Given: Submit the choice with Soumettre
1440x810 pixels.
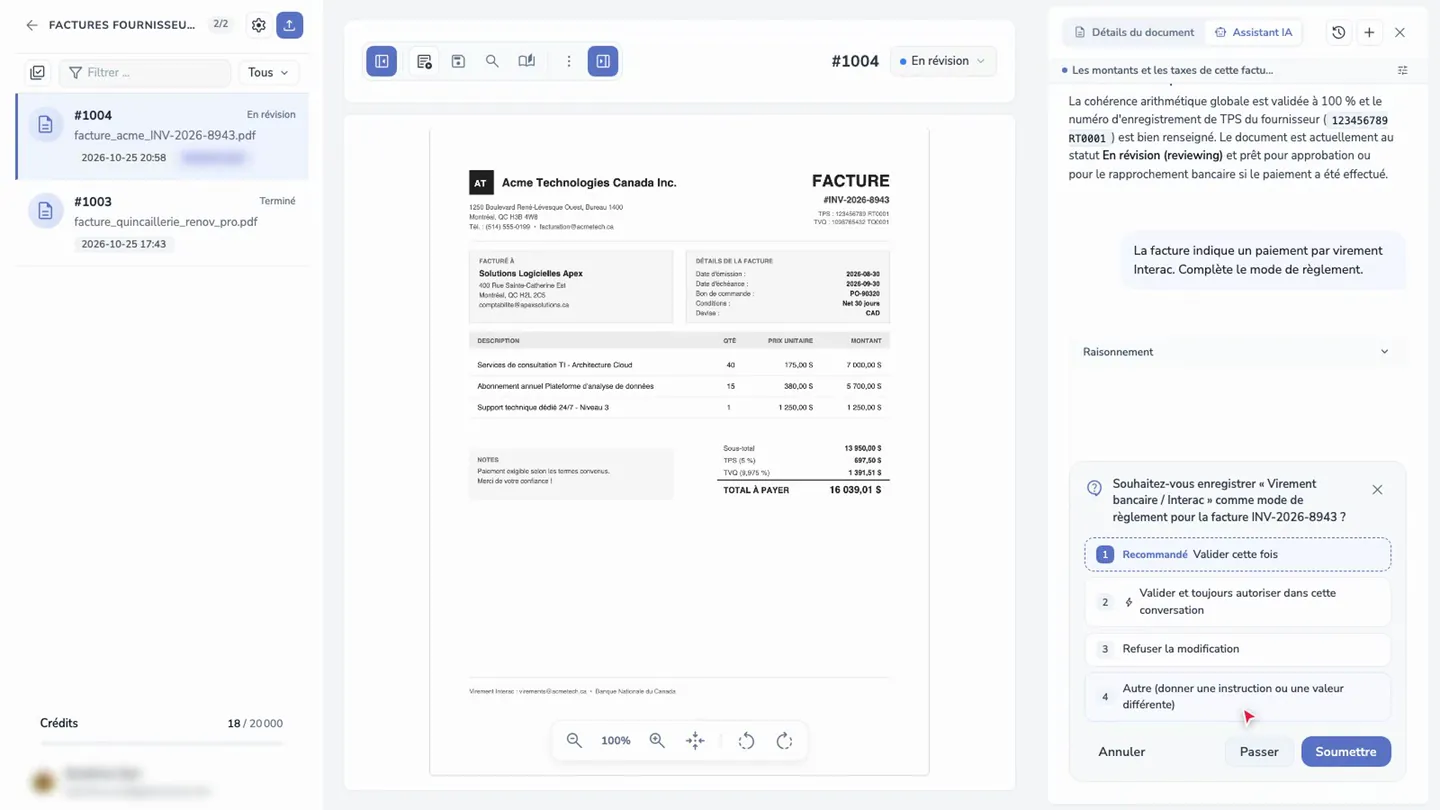Looking at the screenshot, I should (1346, 752).
